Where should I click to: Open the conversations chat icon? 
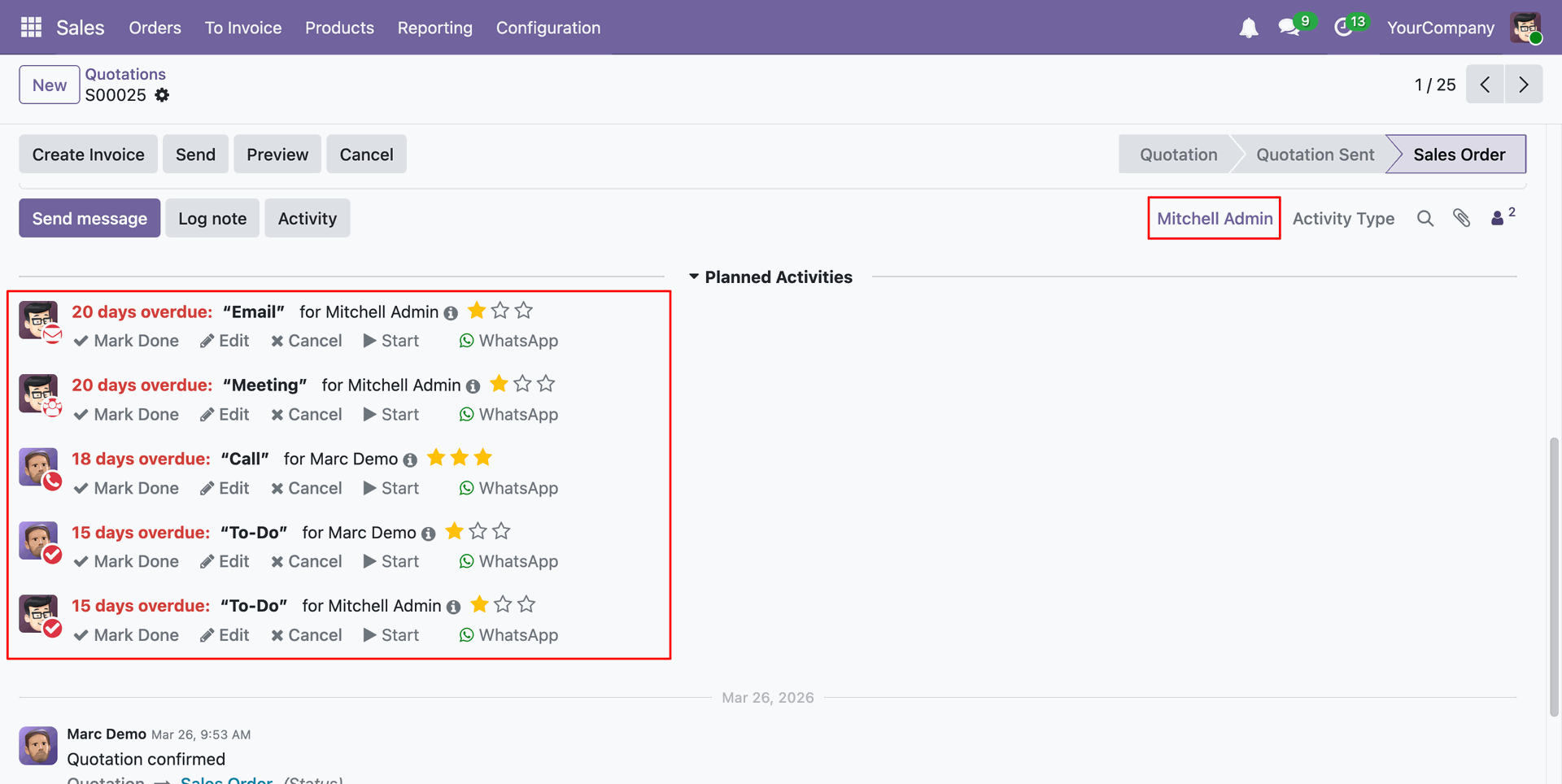[1289, 28]
